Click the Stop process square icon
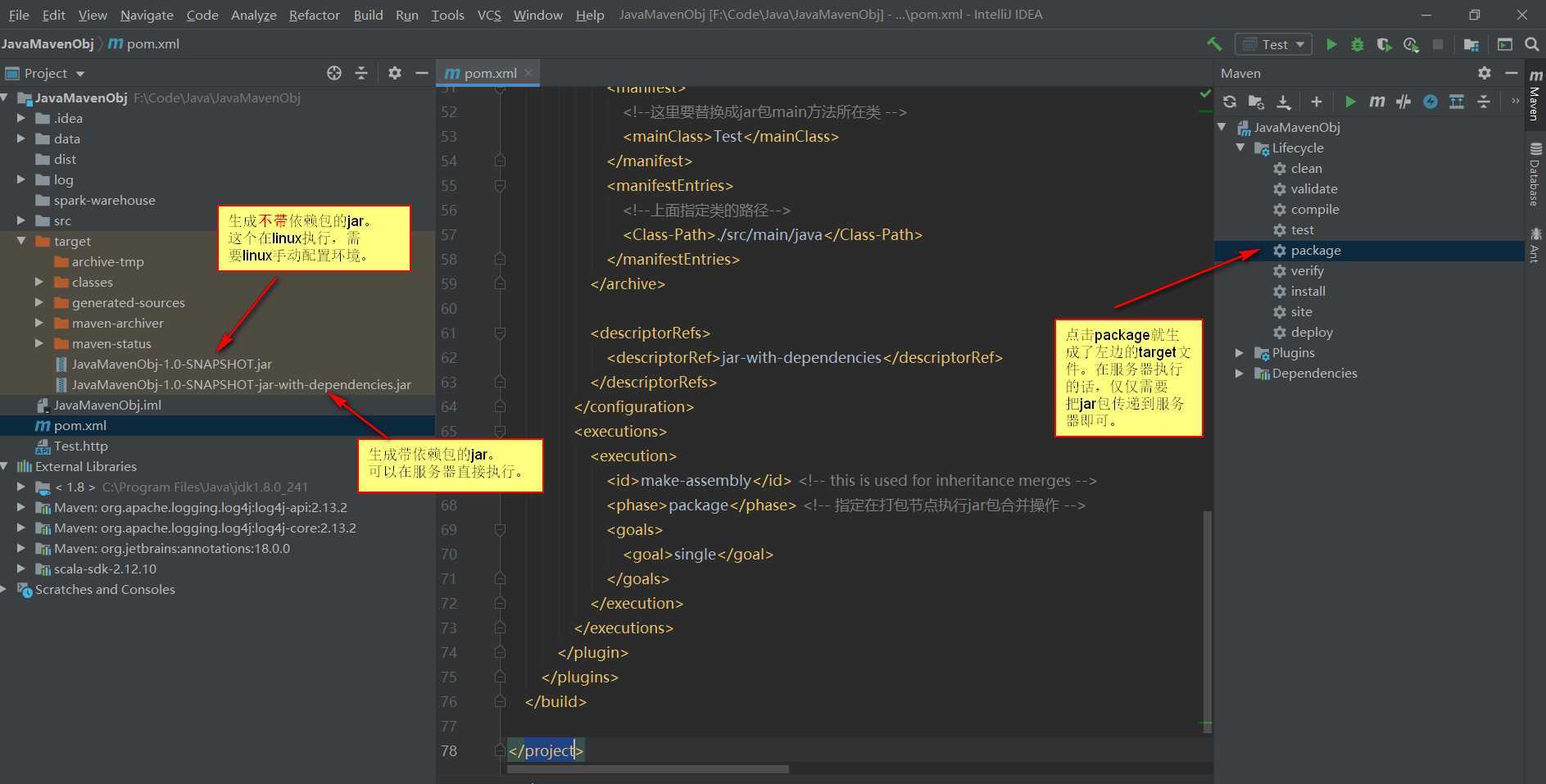This screenshot has height=784, width=1546. click(1438, 44)
